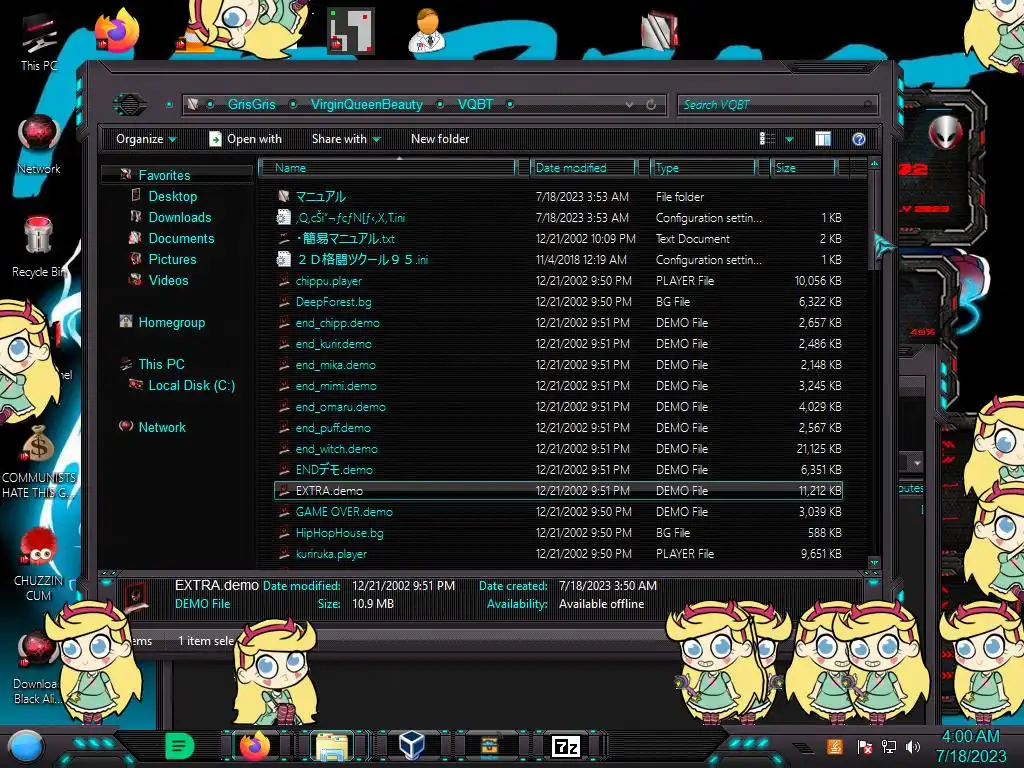Open Explorer help icon
Screen dimensions: 1024x768
[859, 138]
